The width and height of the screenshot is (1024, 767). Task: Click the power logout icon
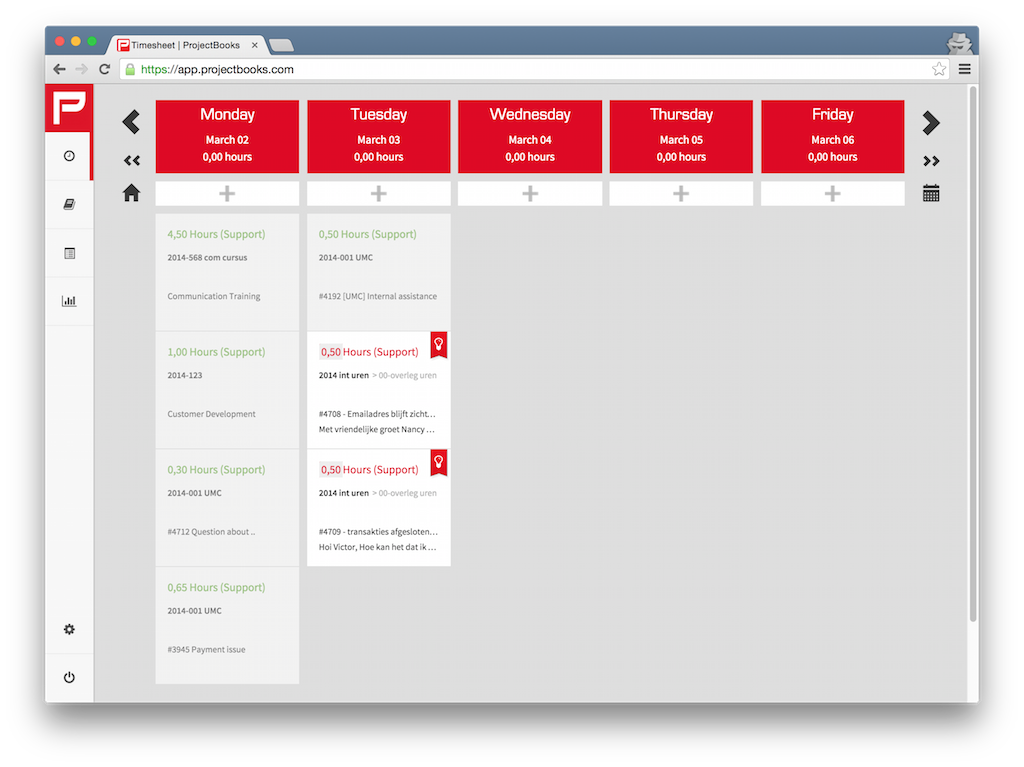tap(69, 677)
